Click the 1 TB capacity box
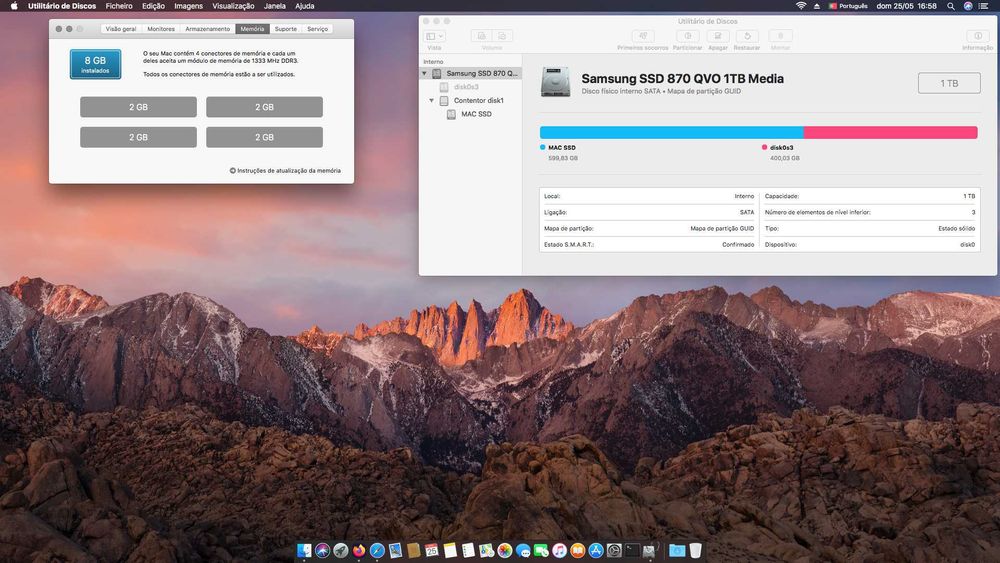Image resolution: width=1000 pixels, height=563 pixels. tap(949, 84)
